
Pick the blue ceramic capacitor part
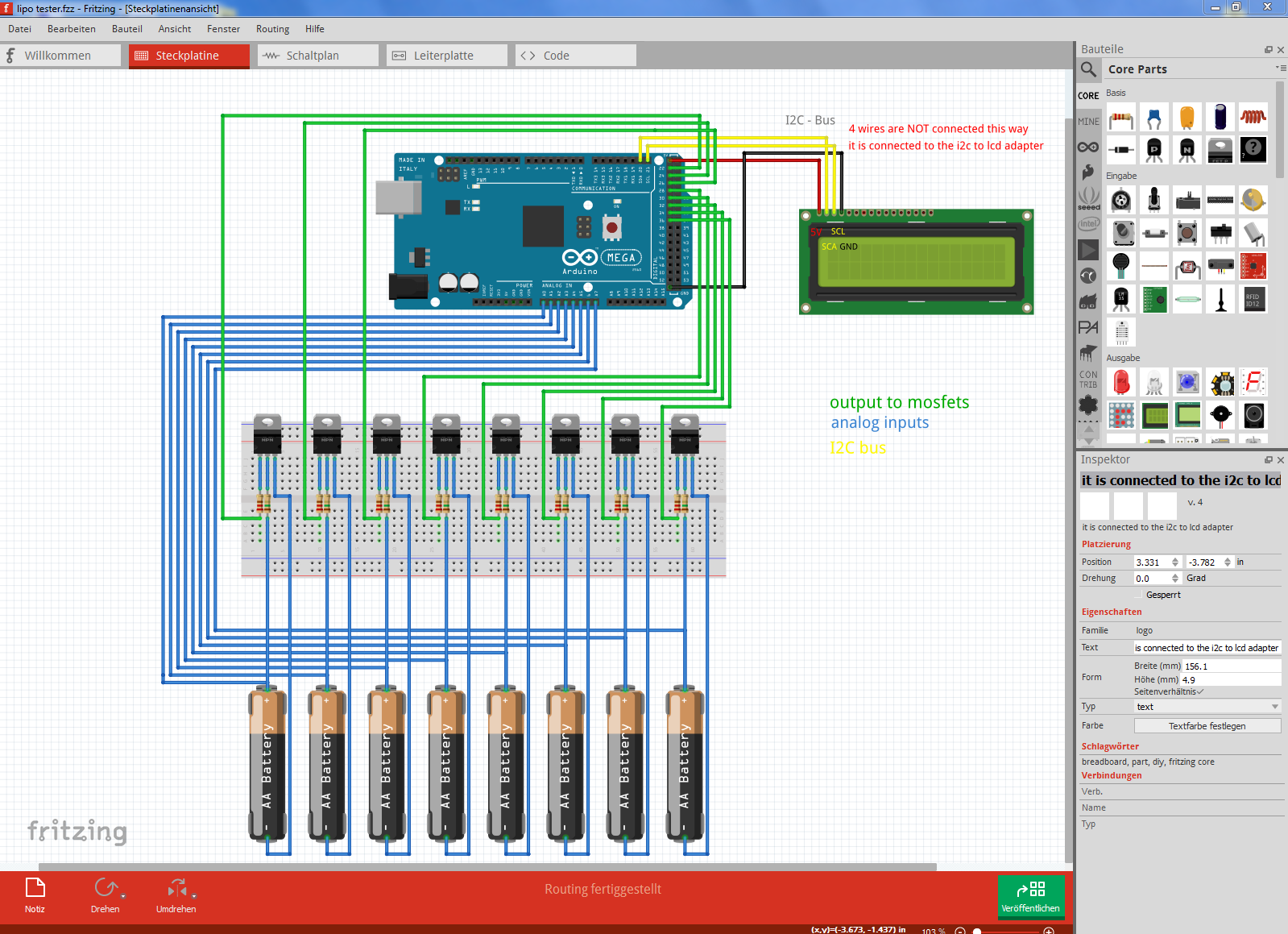click(1154, 118)
